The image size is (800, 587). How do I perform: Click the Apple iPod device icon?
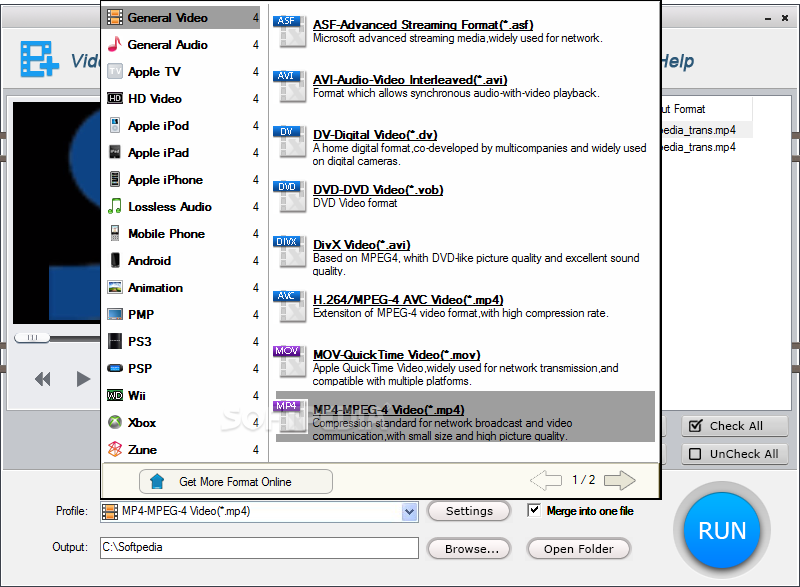pos(115,125)
